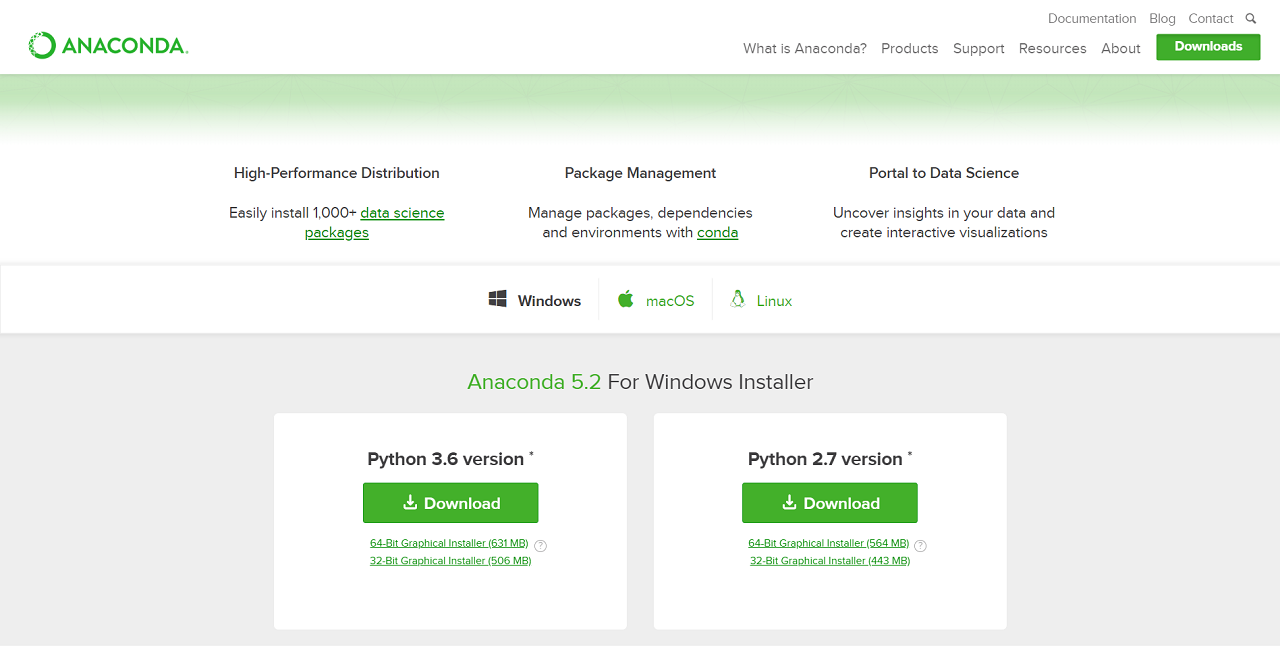Switch to the macOS tab
Image resolution: width=1280 pixels, height=646 pixels.
(x=656, y=300)
